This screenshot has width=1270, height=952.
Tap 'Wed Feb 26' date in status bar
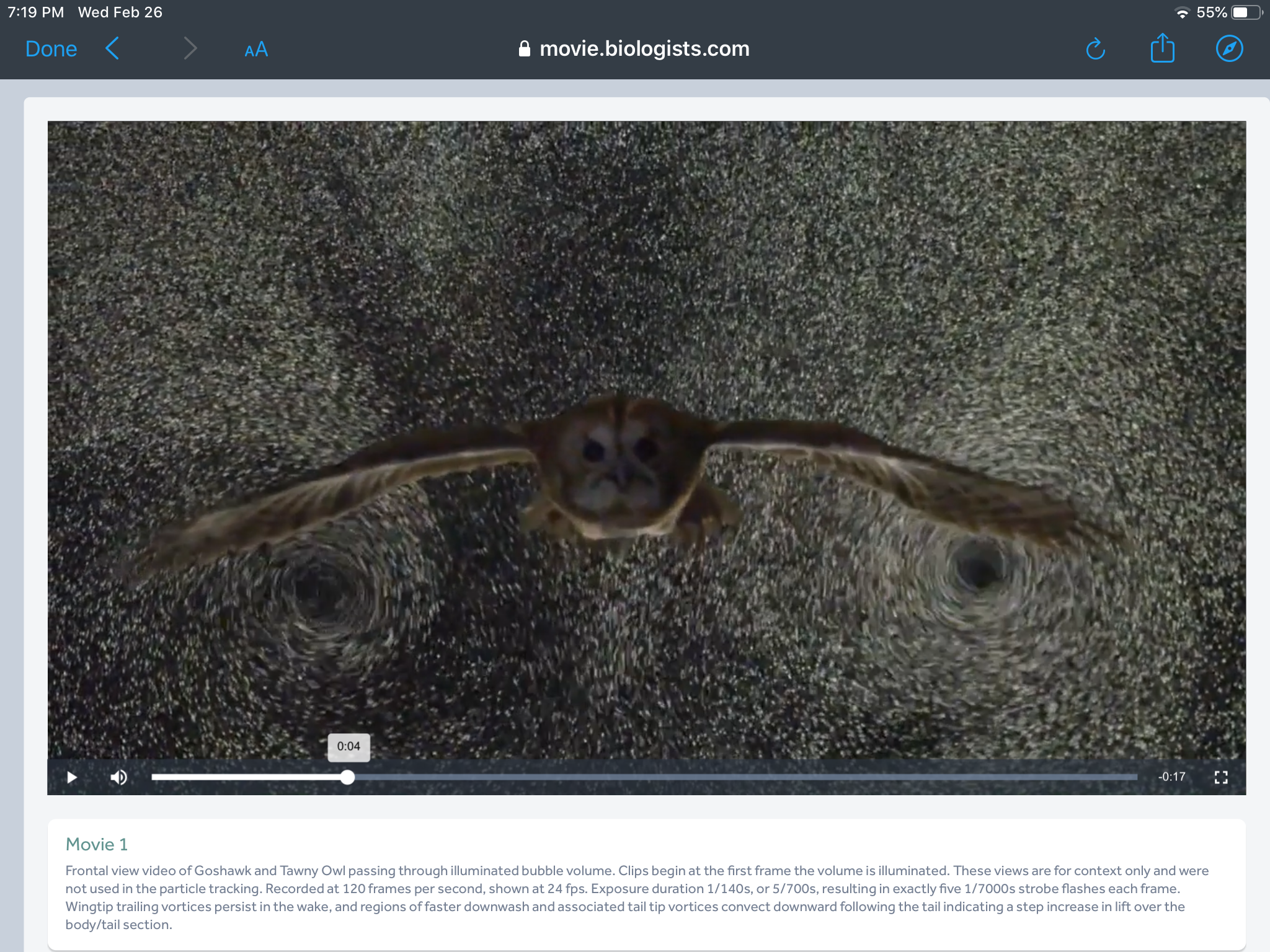point(120,12)
